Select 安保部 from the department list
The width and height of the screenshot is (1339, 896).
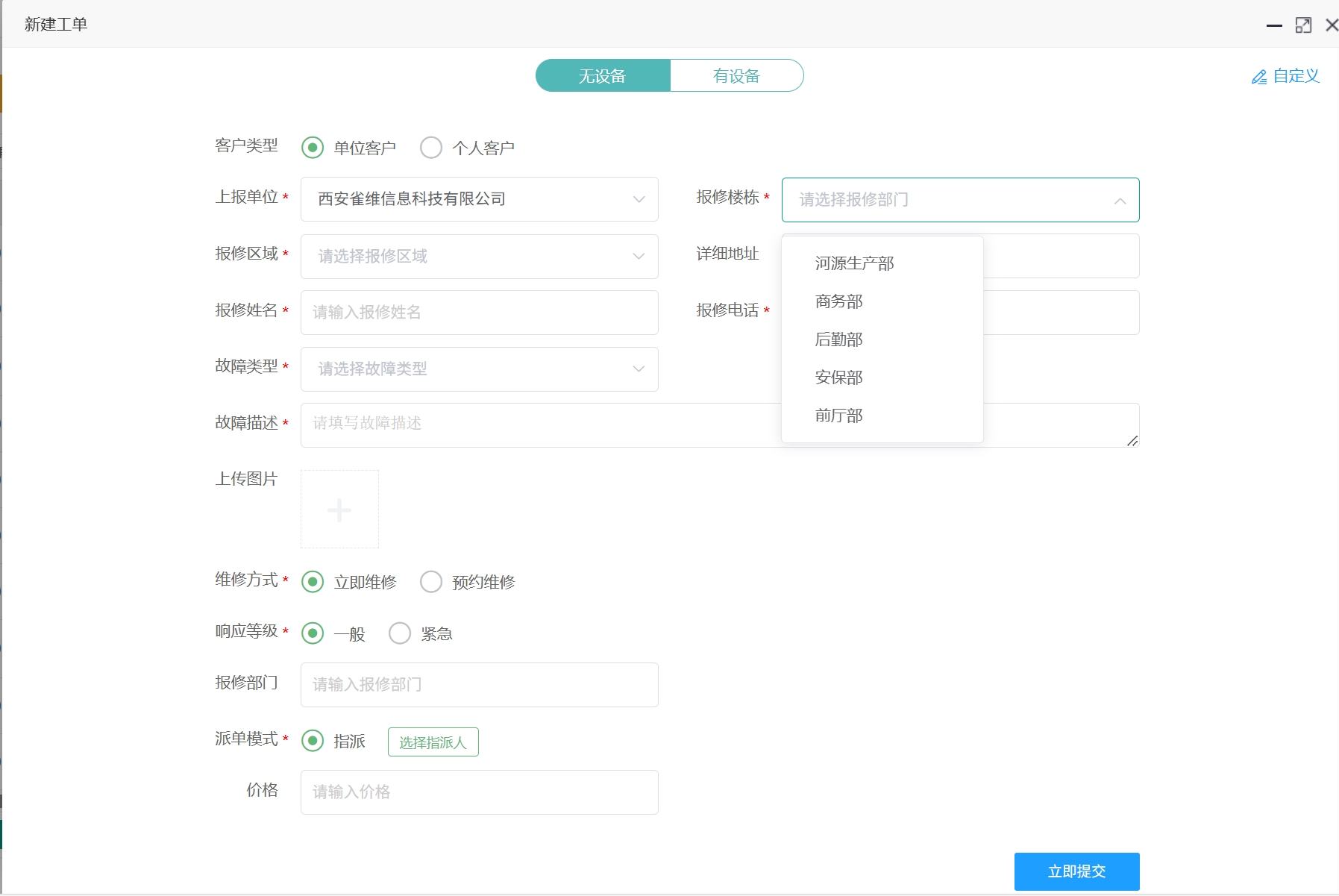pos(838,377)
